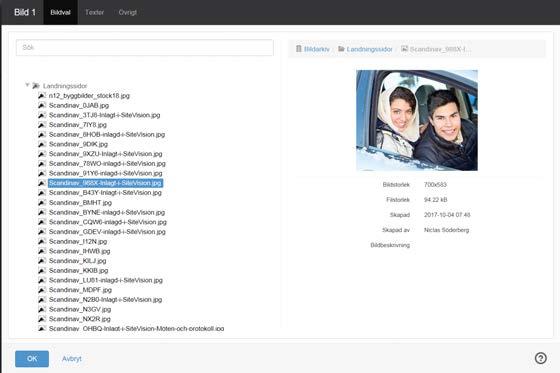
Task: Select file Scandinav_3TJ8-Inlagt-i-SiteVision.jpg
Action: tap(105, 115)
